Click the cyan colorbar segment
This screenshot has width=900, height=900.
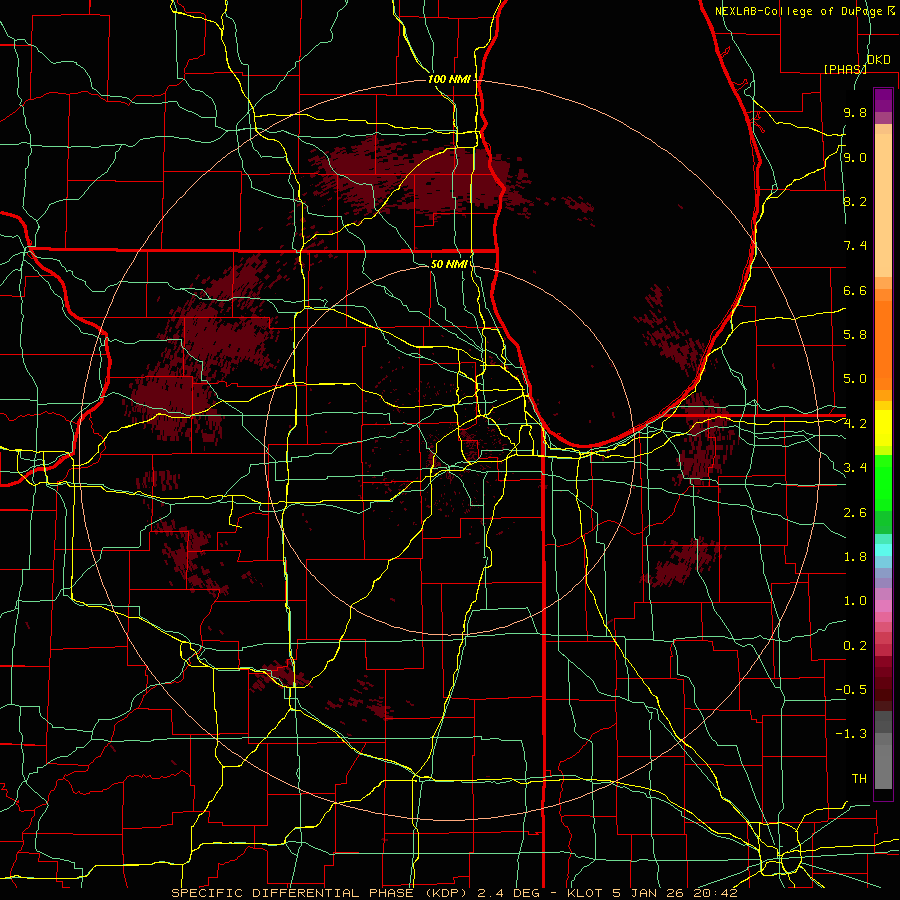[883, 550]
